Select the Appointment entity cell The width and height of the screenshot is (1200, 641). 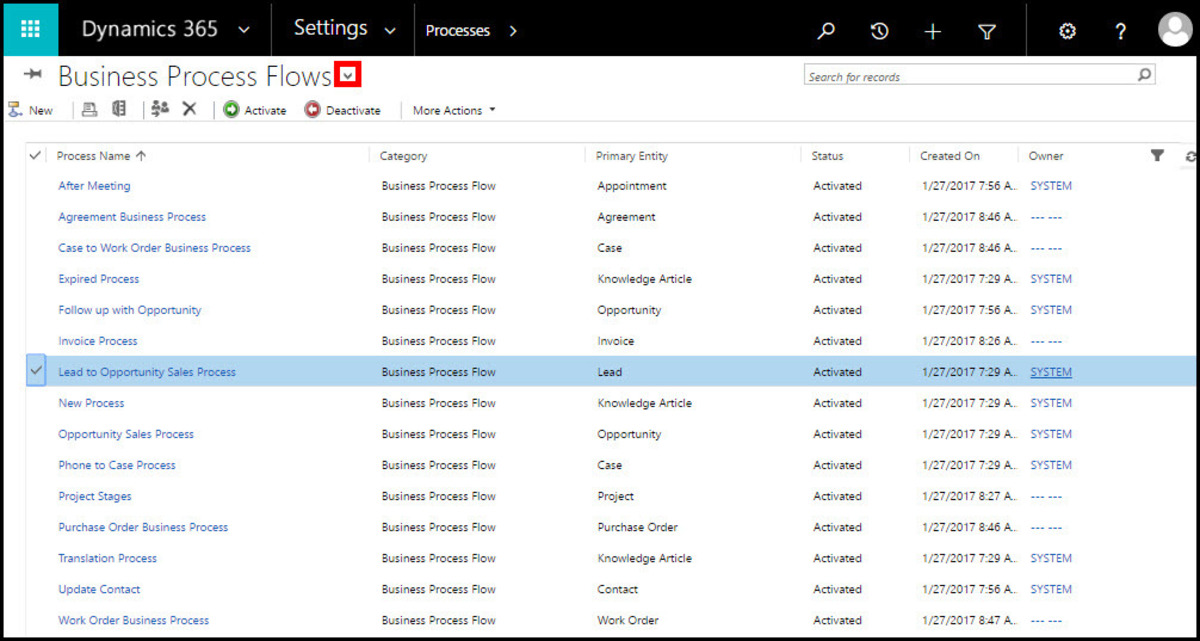click(632, 186)
